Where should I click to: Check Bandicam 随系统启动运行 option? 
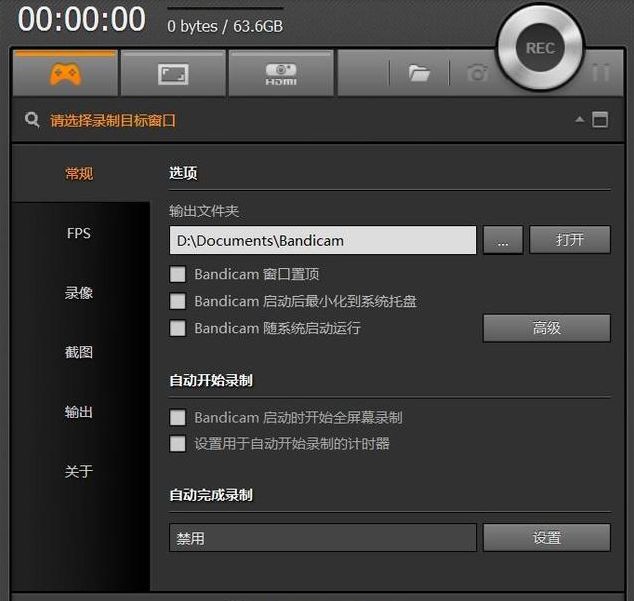click(x=178, y=328)
